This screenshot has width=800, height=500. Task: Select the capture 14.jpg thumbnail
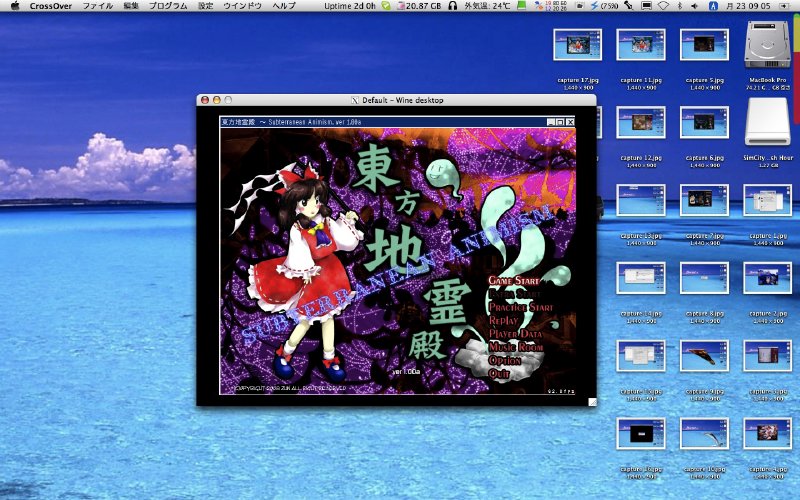(x=641, y=278)
